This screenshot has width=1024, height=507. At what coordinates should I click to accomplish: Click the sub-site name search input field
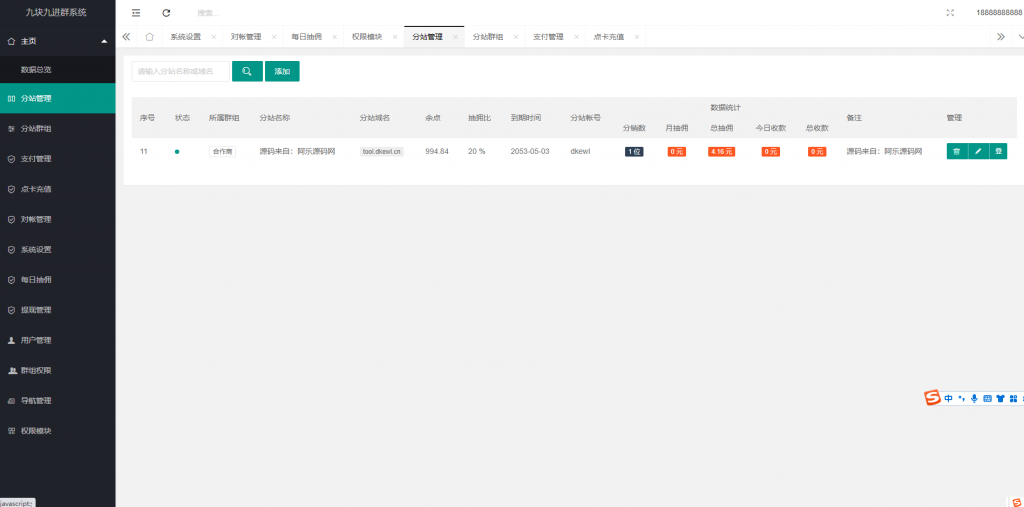point(181,72)
